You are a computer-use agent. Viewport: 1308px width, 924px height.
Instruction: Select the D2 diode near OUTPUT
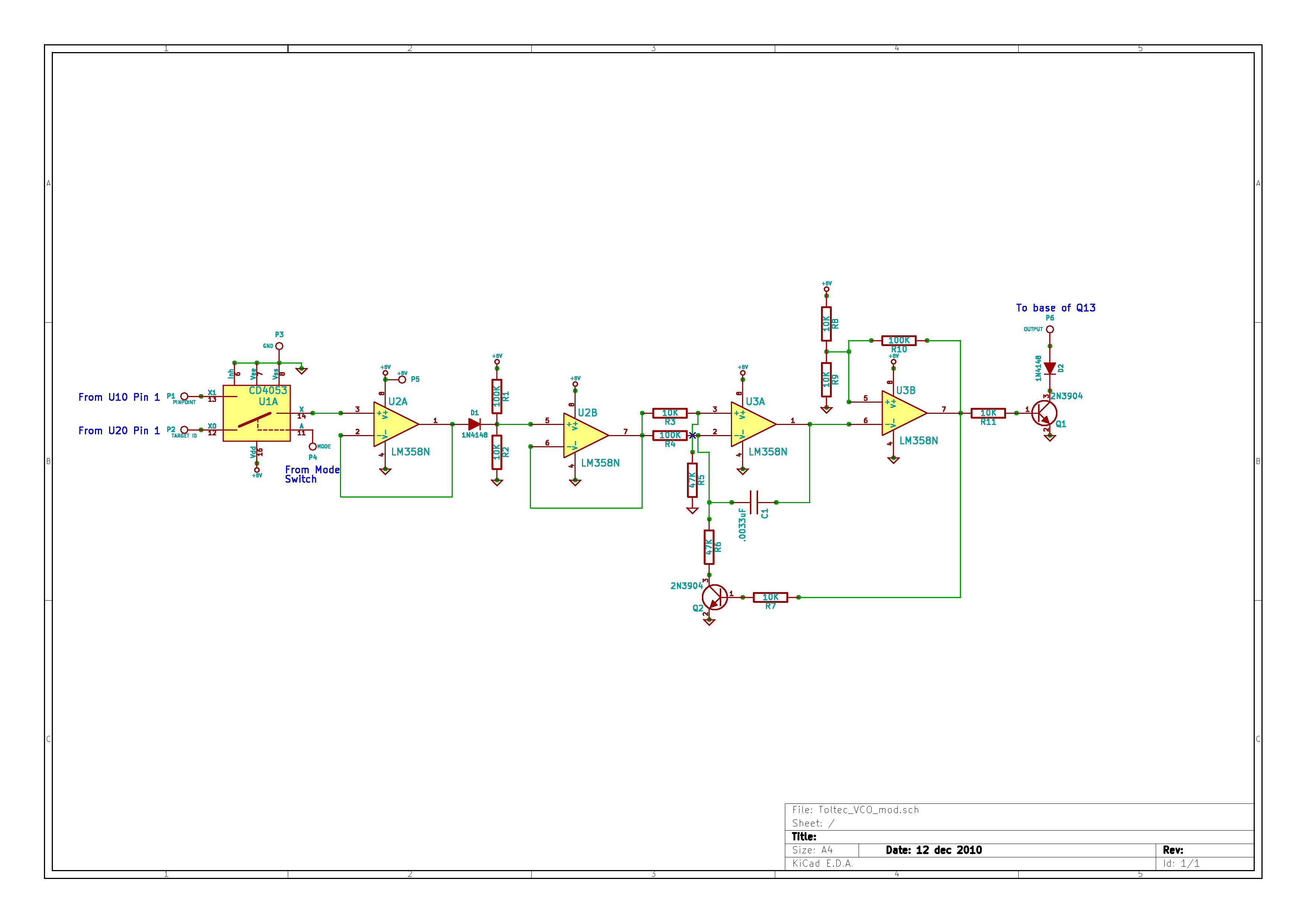(1049, 369)
